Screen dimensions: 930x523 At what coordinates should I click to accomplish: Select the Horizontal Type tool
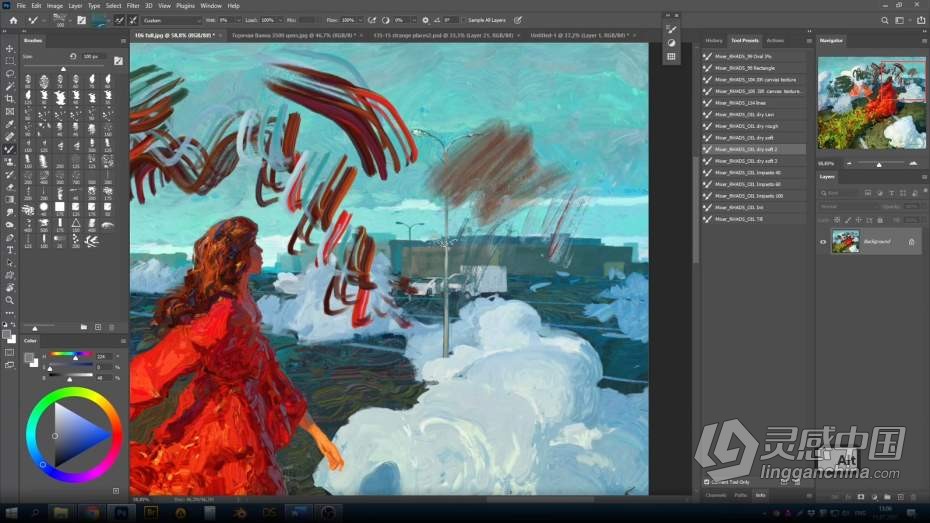(9, 250)
